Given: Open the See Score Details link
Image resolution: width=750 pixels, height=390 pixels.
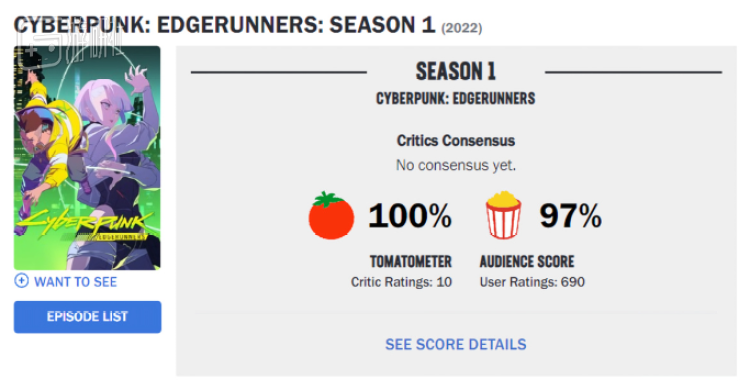Looking at the screenshot, I should 456,345.
